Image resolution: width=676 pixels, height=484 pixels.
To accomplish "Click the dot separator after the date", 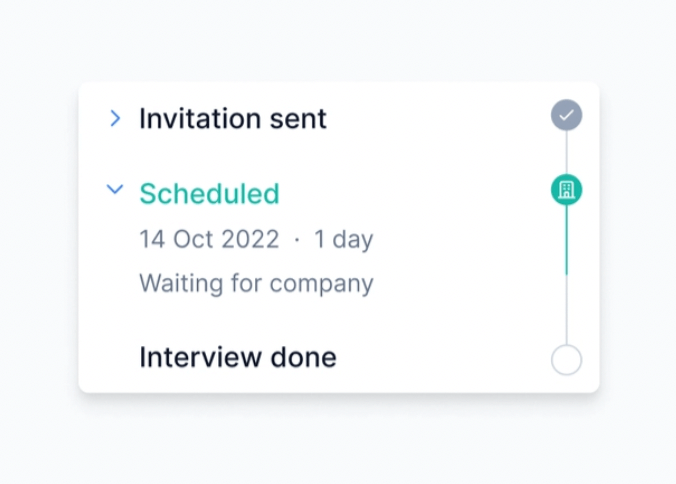I will click(x=297, y=240).
